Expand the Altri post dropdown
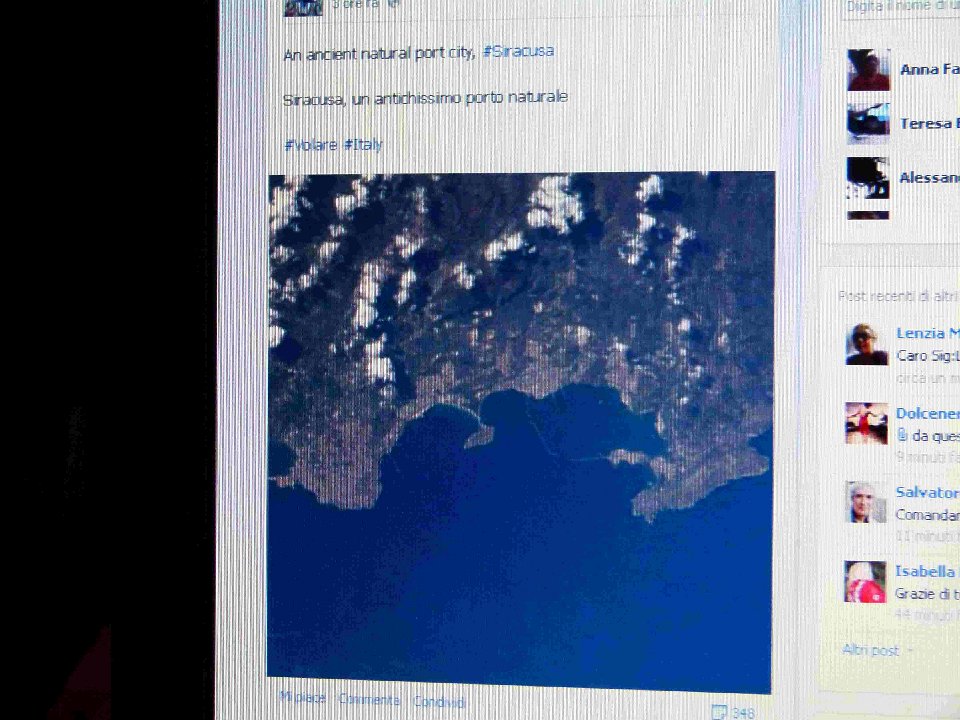The image size is (960, 720). tap(876, 650)
